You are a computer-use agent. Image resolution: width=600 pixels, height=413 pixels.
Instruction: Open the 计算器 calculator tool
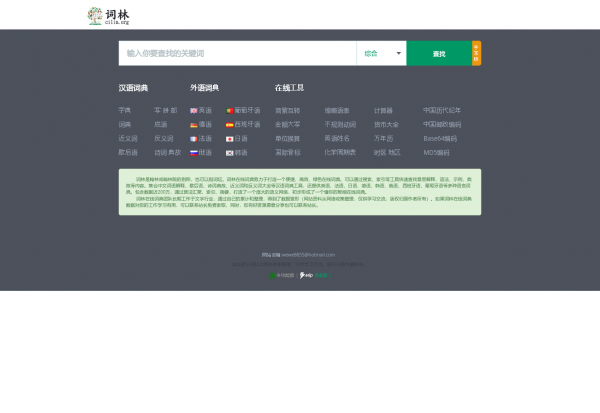[x=383, y=110]
